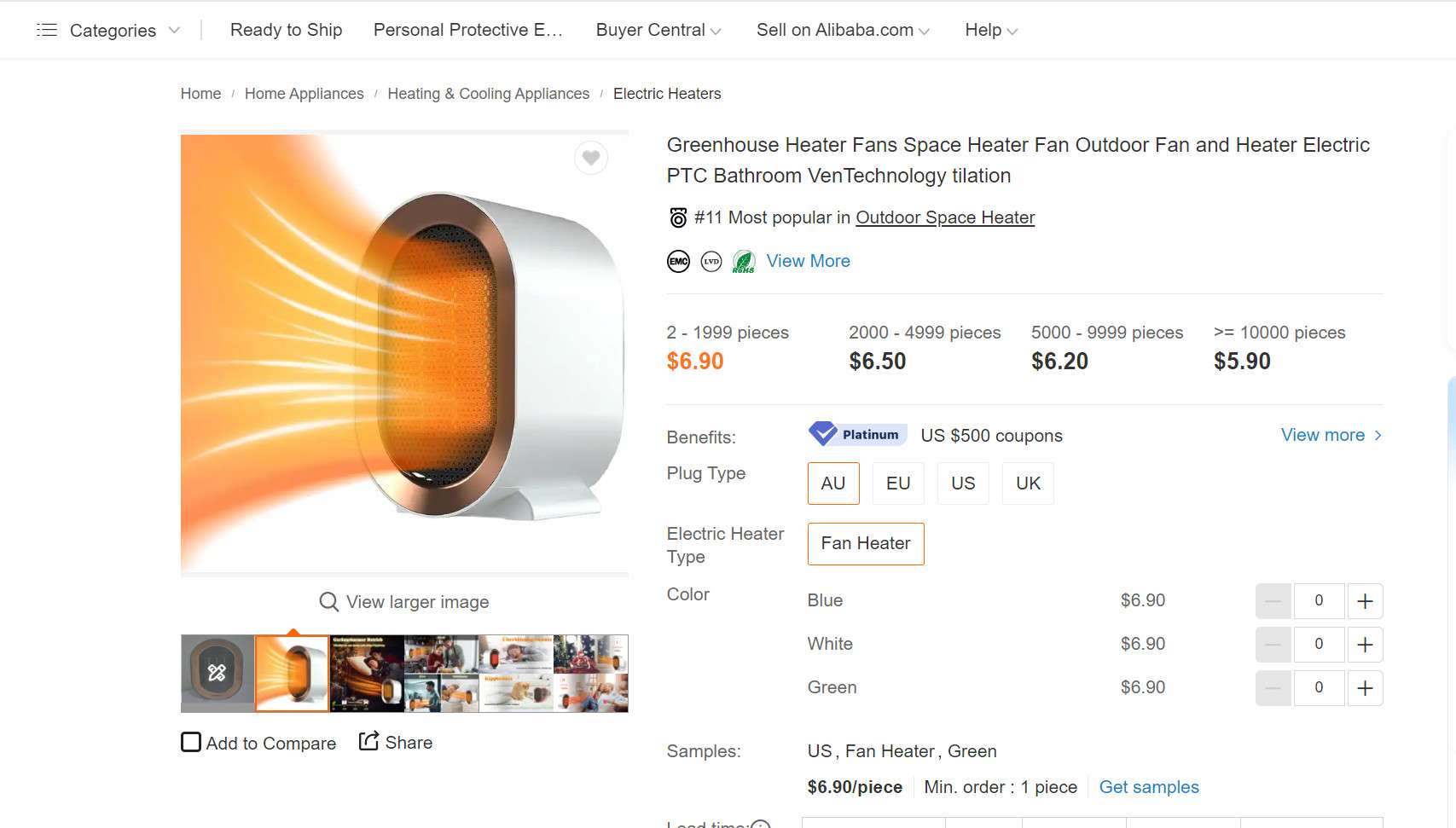This screenshot has width=1456, height=828.
Task: Select the first product video thumbnail
Action: tap(218, 674)
